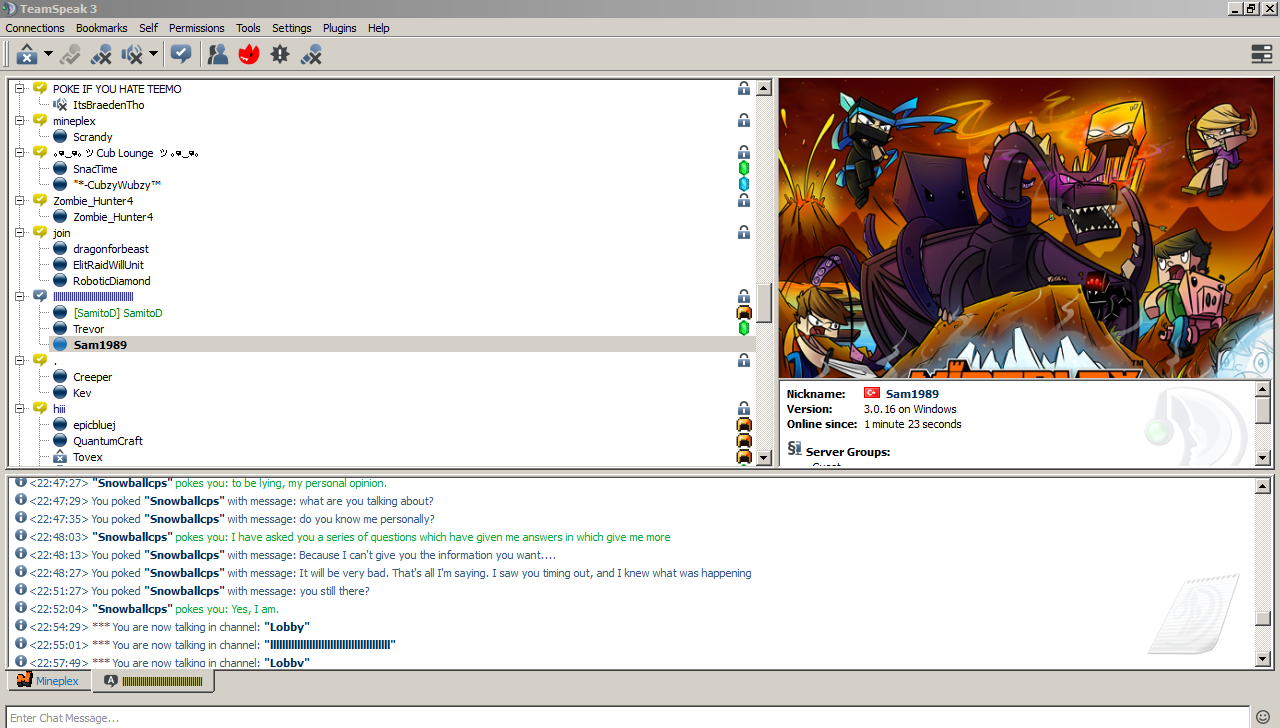Click channel tree scrollbar down arrow
The width and height of the screenshot is (1280, 728).
point(764,458)
